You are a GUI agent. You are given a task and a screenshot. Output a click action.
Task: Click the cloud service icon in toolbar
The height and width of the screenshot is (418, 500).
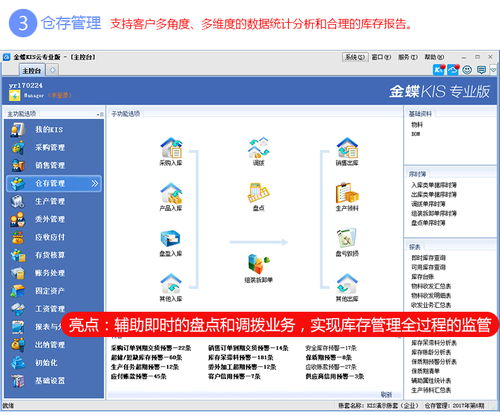point(453,69)
